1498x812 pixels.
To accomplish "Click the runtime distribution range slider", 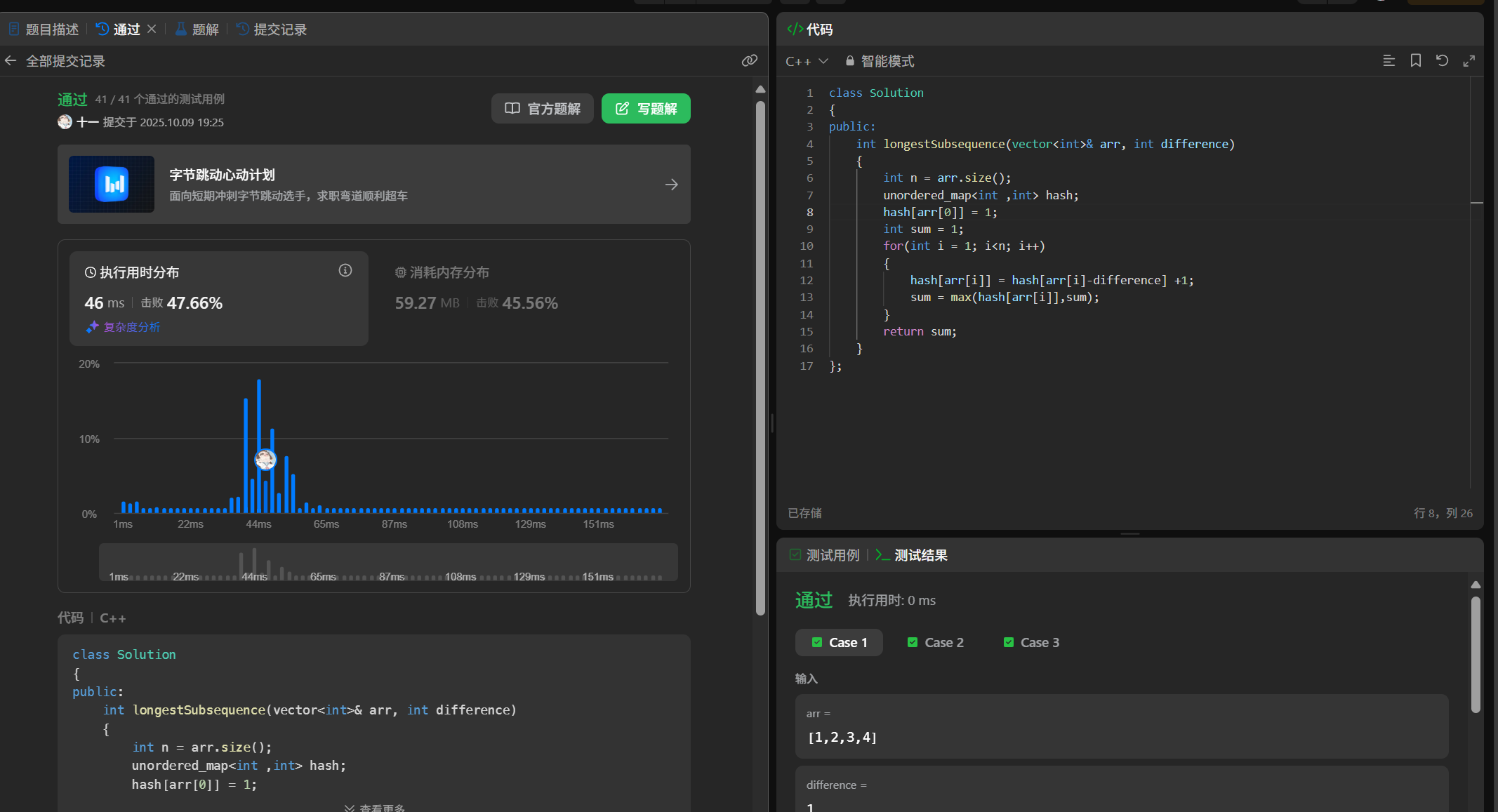I will coord(387,562).
